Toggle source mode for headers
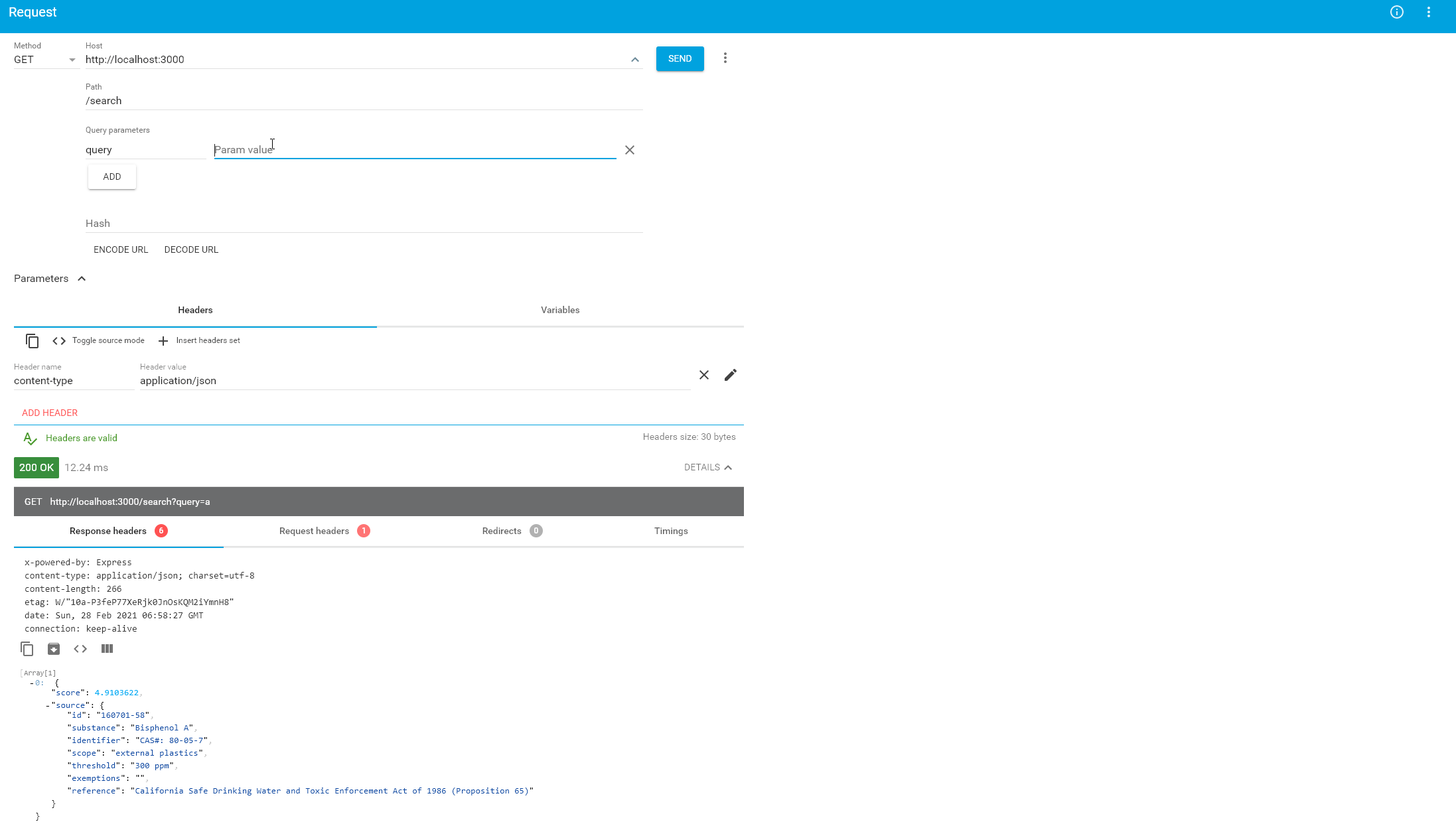 click(x=99, y=340)
